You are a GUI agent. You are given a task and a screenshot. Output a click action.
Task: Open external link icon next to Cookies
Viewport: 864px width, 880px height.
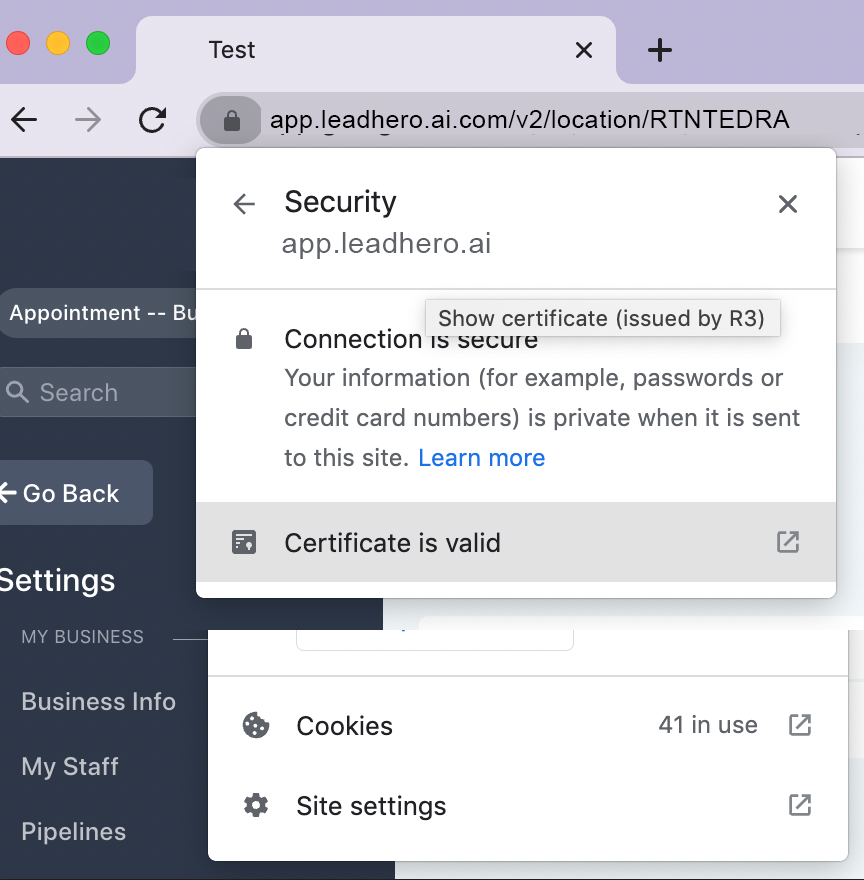point(799,725)
